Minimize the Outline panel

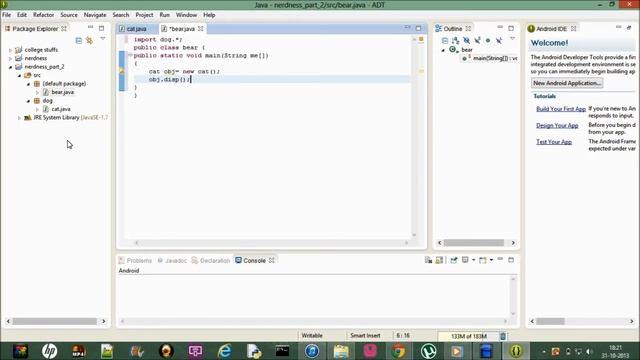tap(500, 27)
